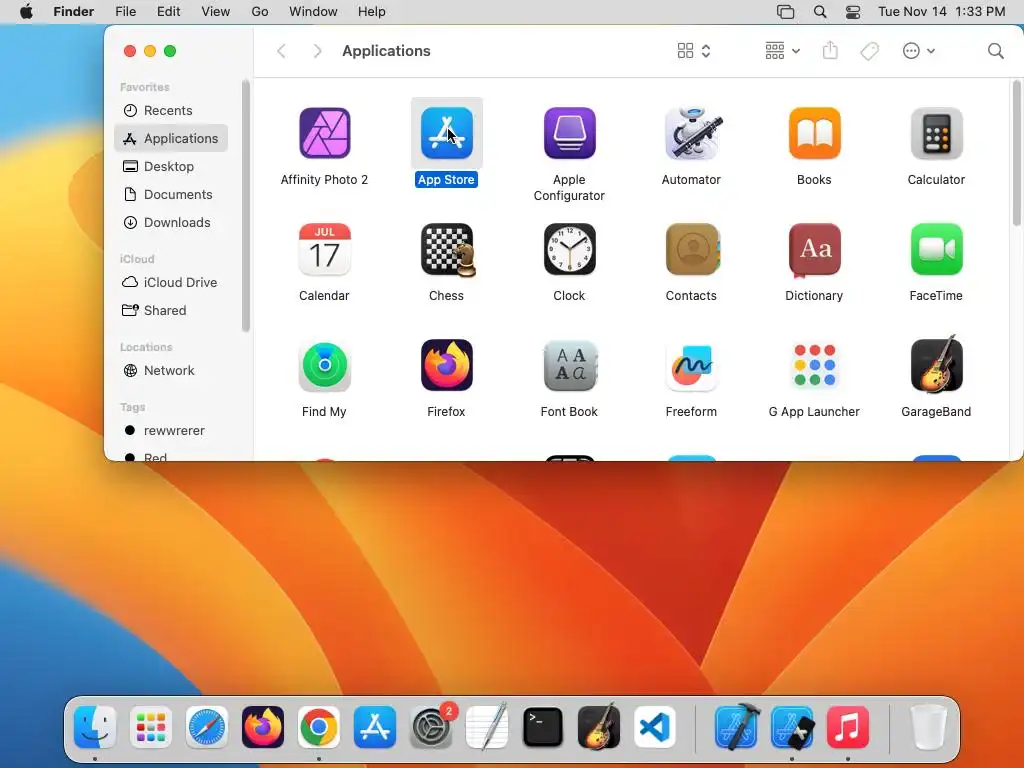Open the View menu

(216, 12)
